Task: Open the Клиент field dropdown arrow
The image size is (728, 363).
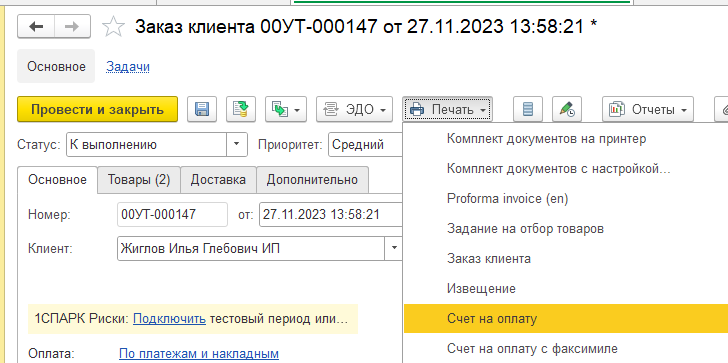Action: tap(394, 248)
